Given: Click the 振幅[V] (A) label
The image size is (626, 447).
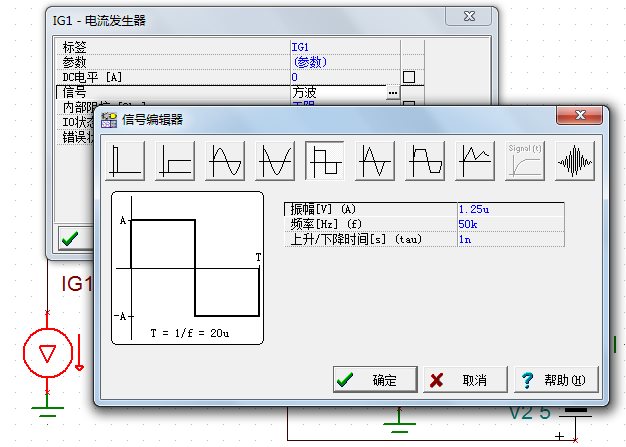Looking at the screenshot, I should pyautogui.click(x=323, y=209).
